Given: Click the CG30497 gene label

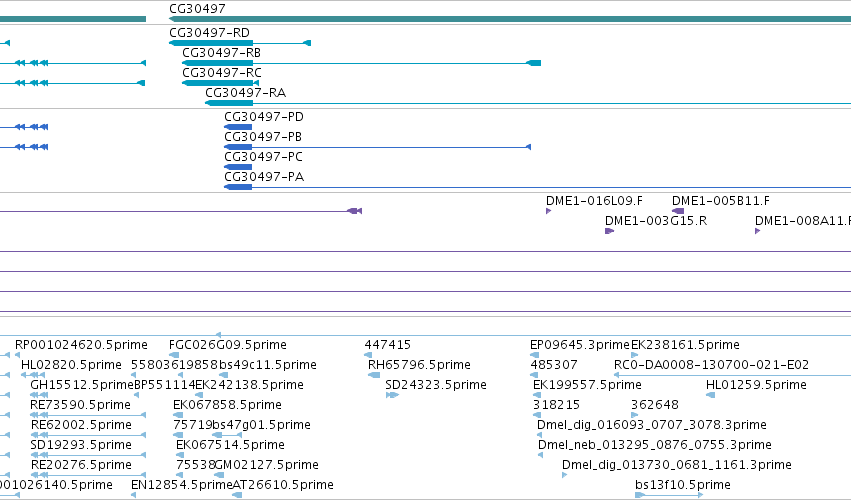Looking at the screenshot, I should (x=197, y=9).
